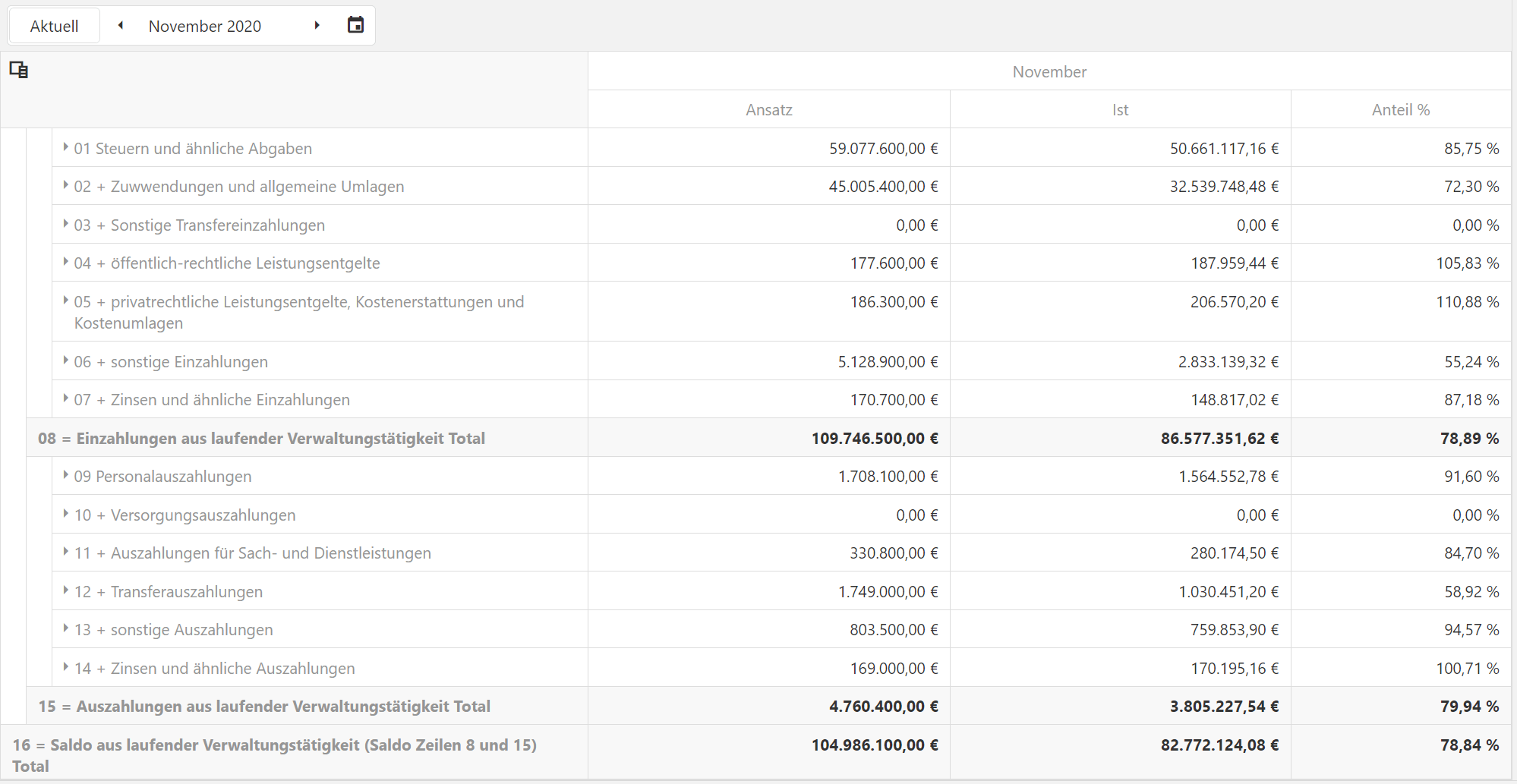Expand row 06 sonstige Einzahlungen

[65, 360]
